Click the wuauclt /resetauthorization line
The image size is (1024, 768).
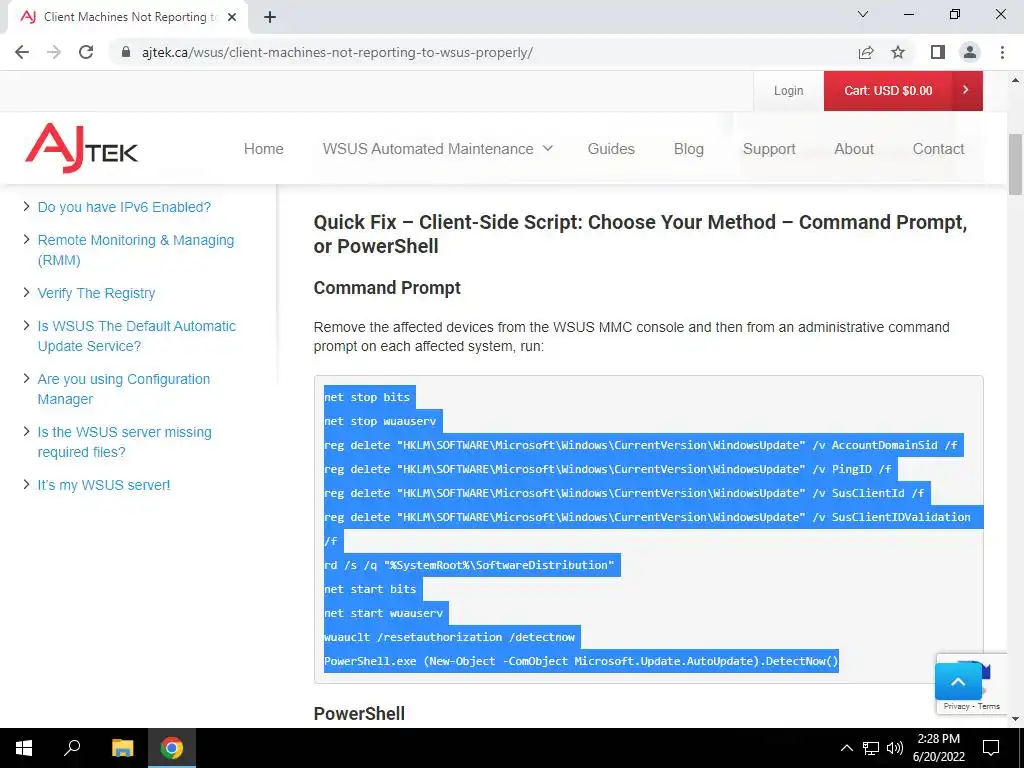coord(449,637)
